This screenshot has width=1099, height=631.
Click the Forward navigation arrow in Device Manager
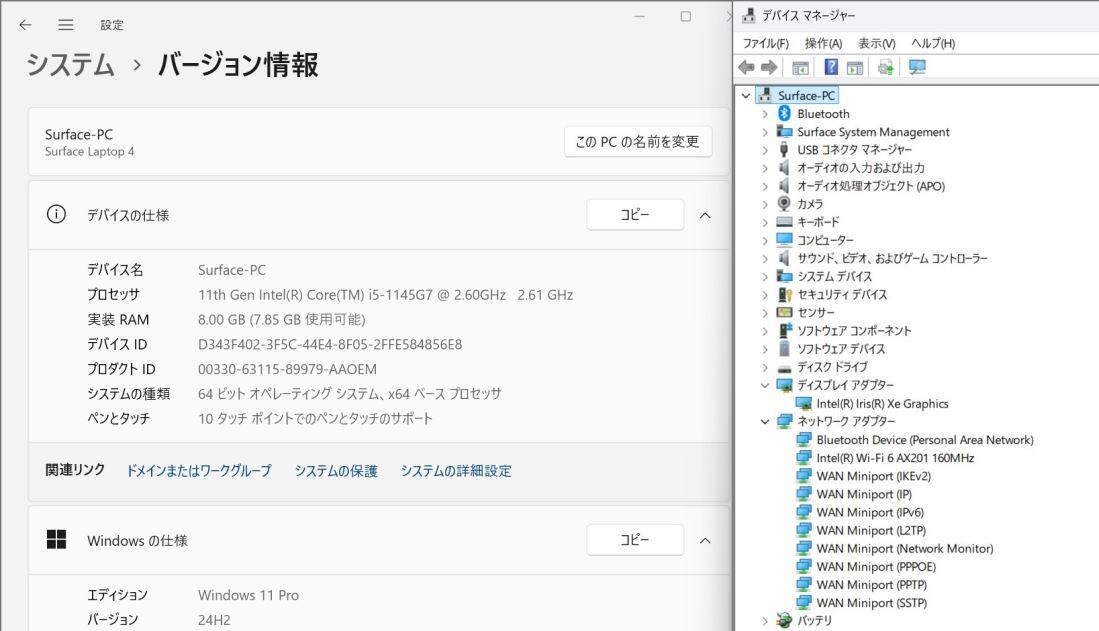tap(768, 67)
